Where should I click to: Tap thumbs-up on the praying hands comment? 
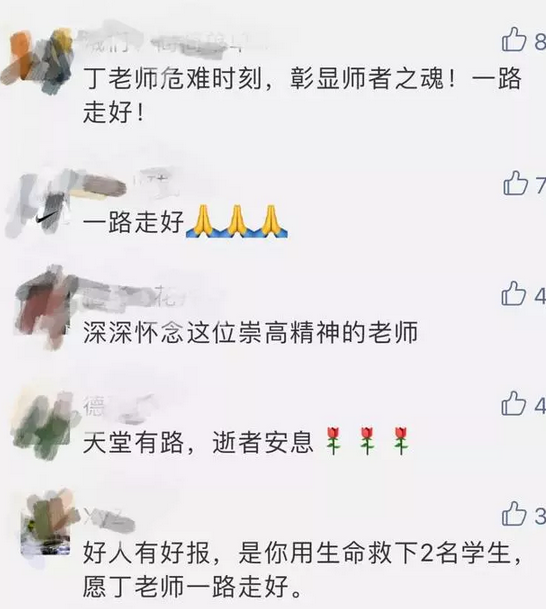click(x=515, y=183)
